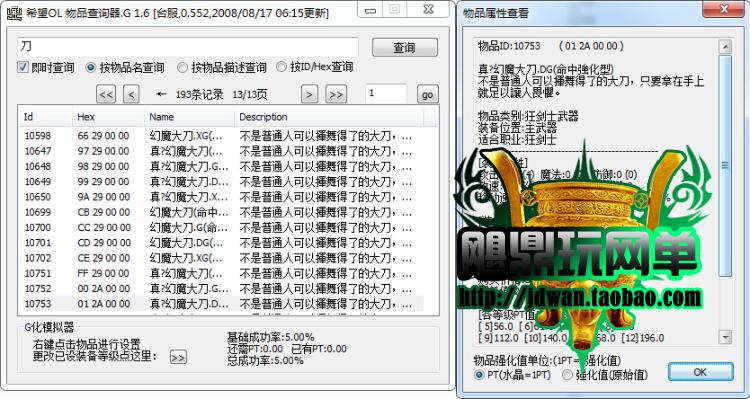
Task: Click scrollbar thumb in 物品属性查看 window
Action: (x=725, y=166)
